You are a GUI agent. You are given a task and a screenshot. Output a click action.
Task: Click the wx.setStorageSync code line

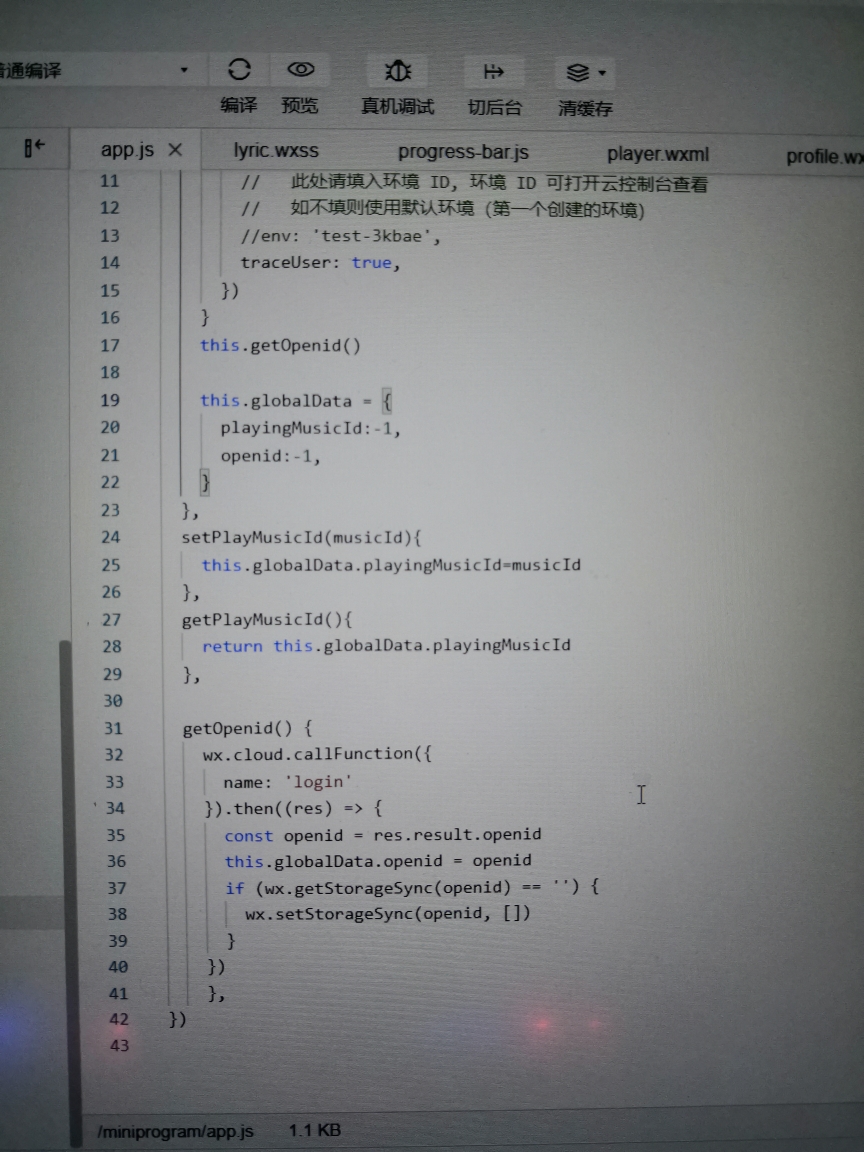(x=387, y=913)
